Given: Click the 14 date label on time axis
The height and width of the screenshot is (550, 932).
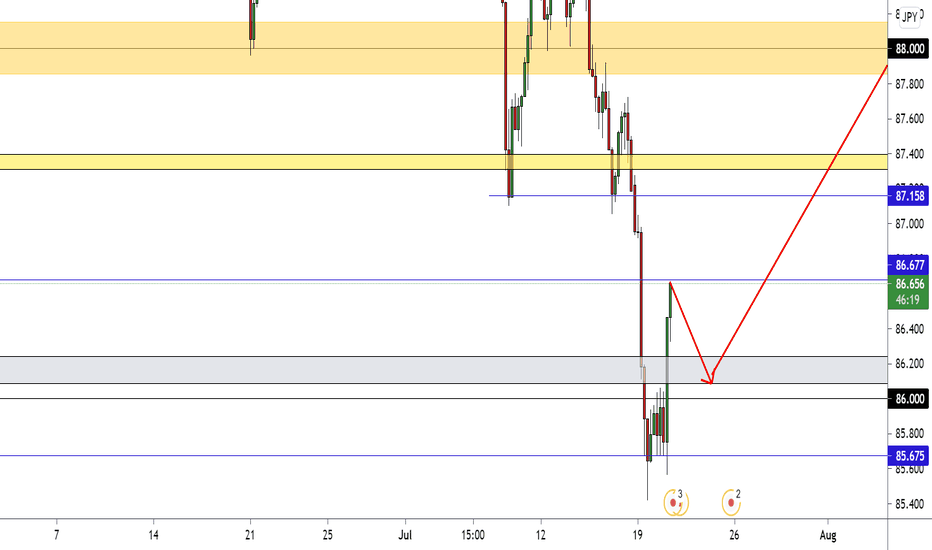Looking at the screenshot, I should (153, 535).
